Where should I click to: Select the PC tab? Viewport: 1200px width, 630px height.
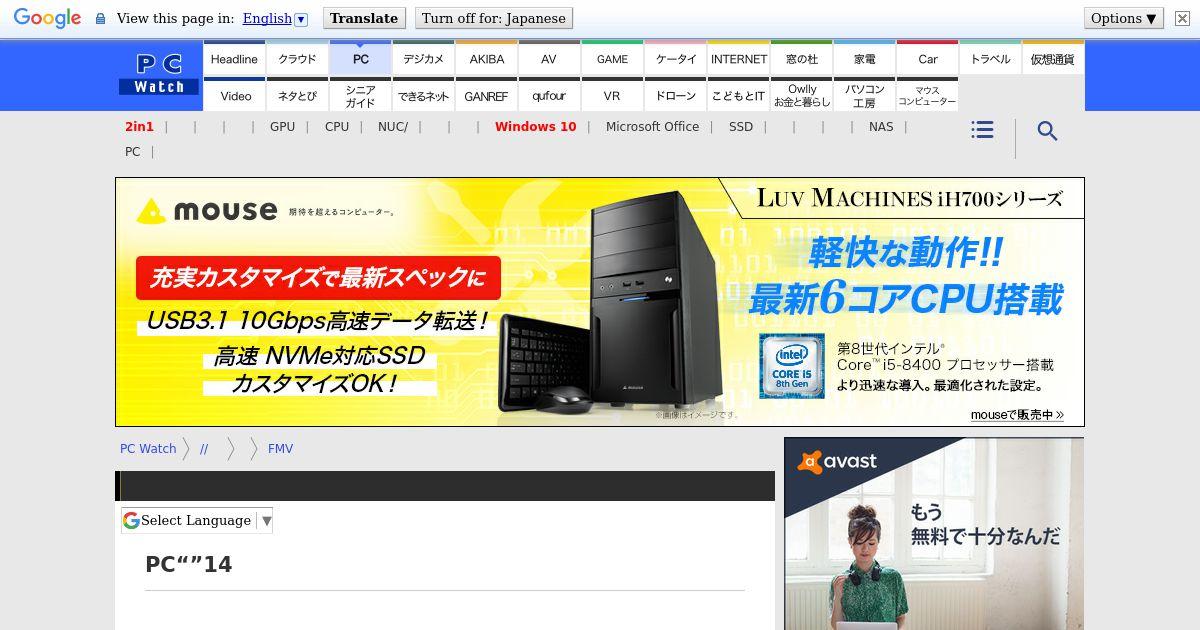click(360, 58)
